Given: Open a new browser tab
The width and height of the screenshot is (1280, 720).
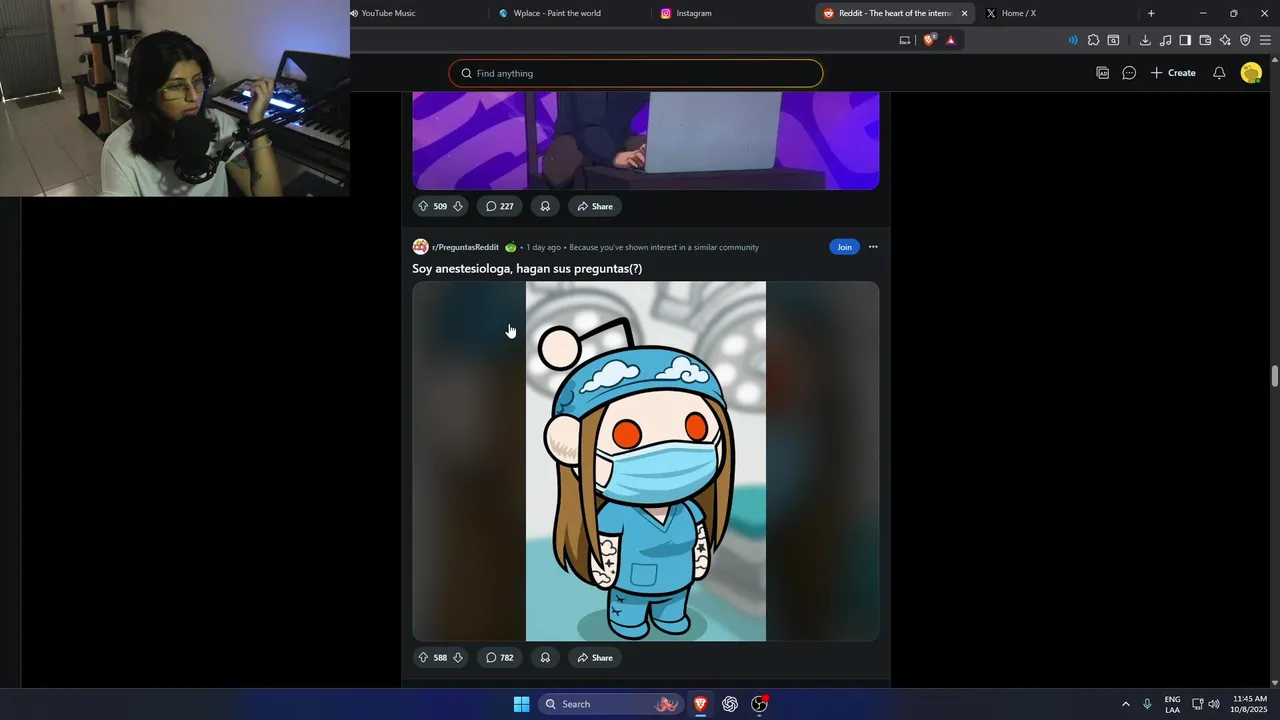Looking at the screenshot, I should tap(1151, 13).
